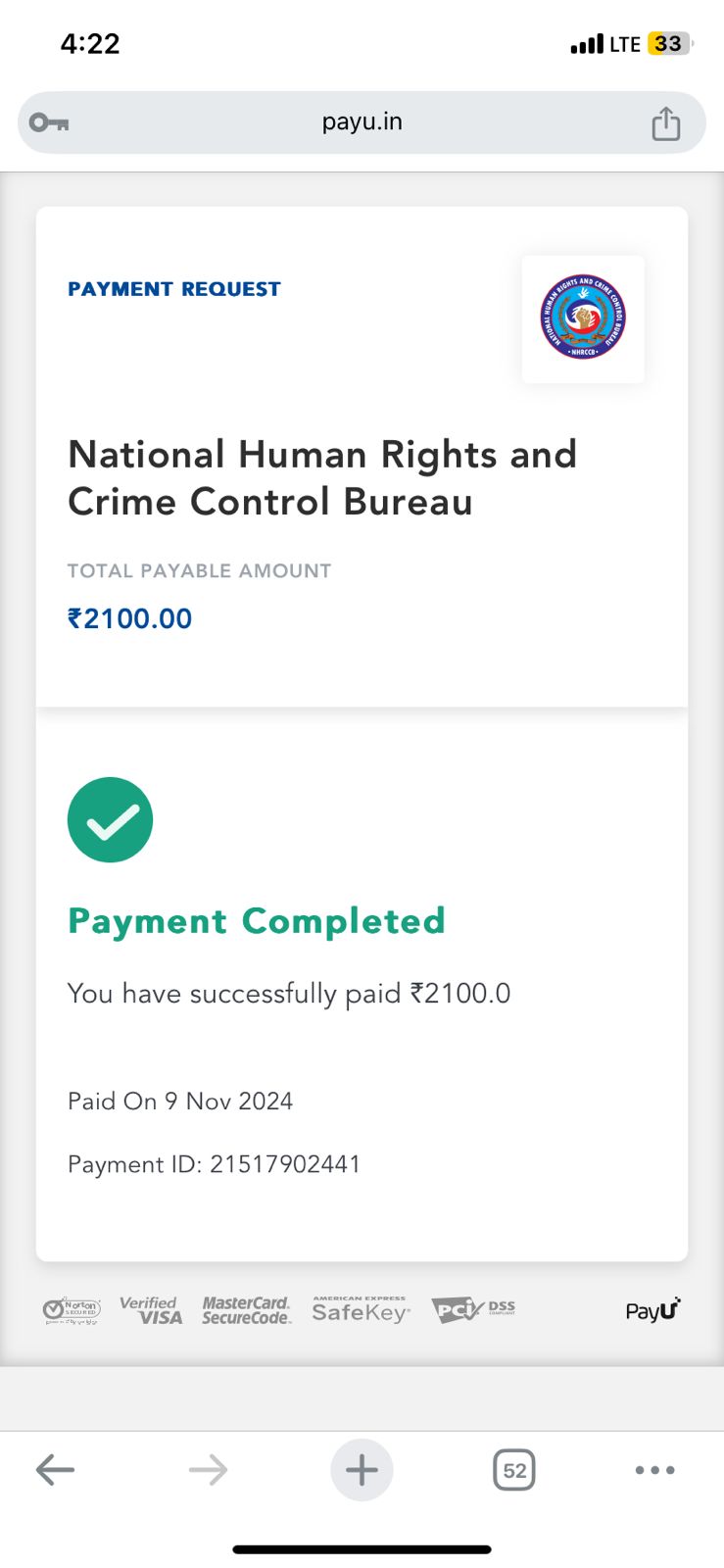Tap the PayU logo in footer
Image resolution: width=724 pixels, height=1568 pixels.
652,1309
